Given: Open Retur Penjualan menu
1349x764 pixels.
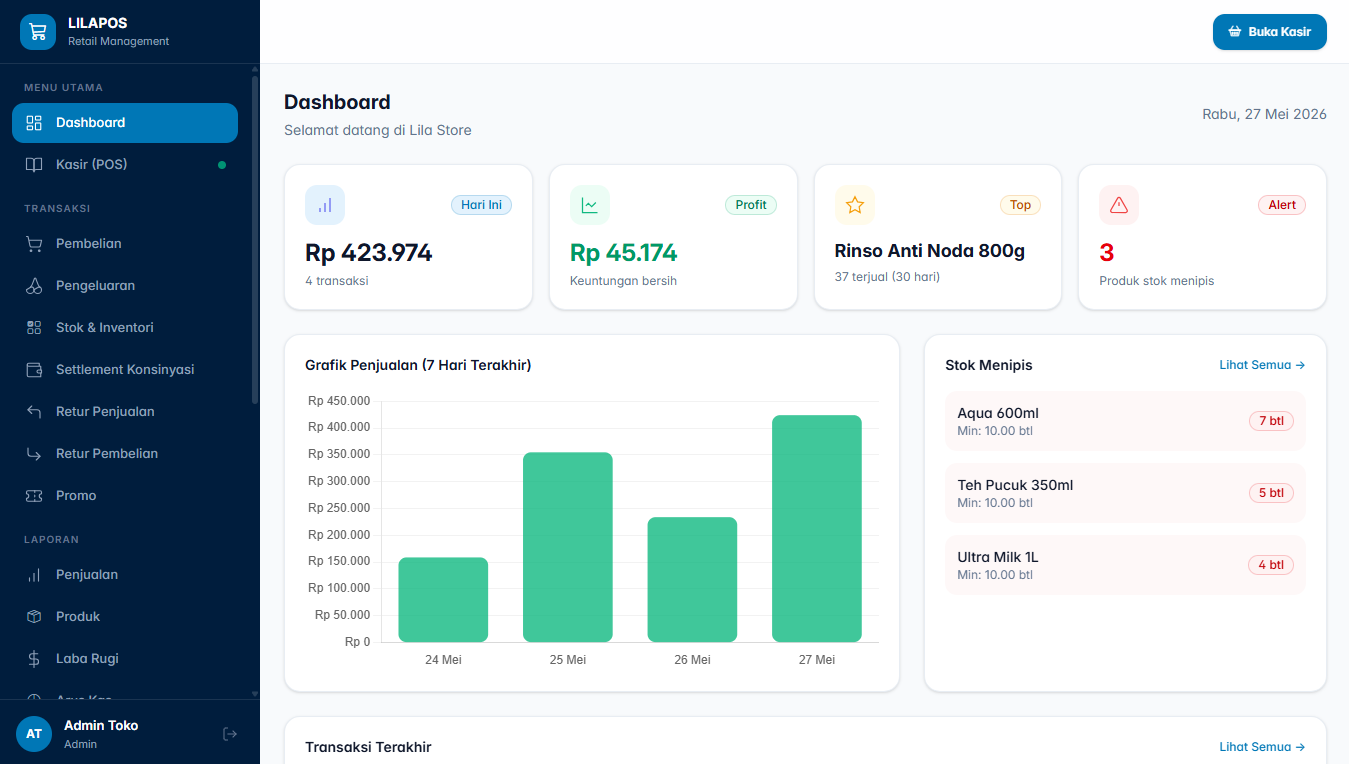Looking at the screenshot, I should [125, 412].
